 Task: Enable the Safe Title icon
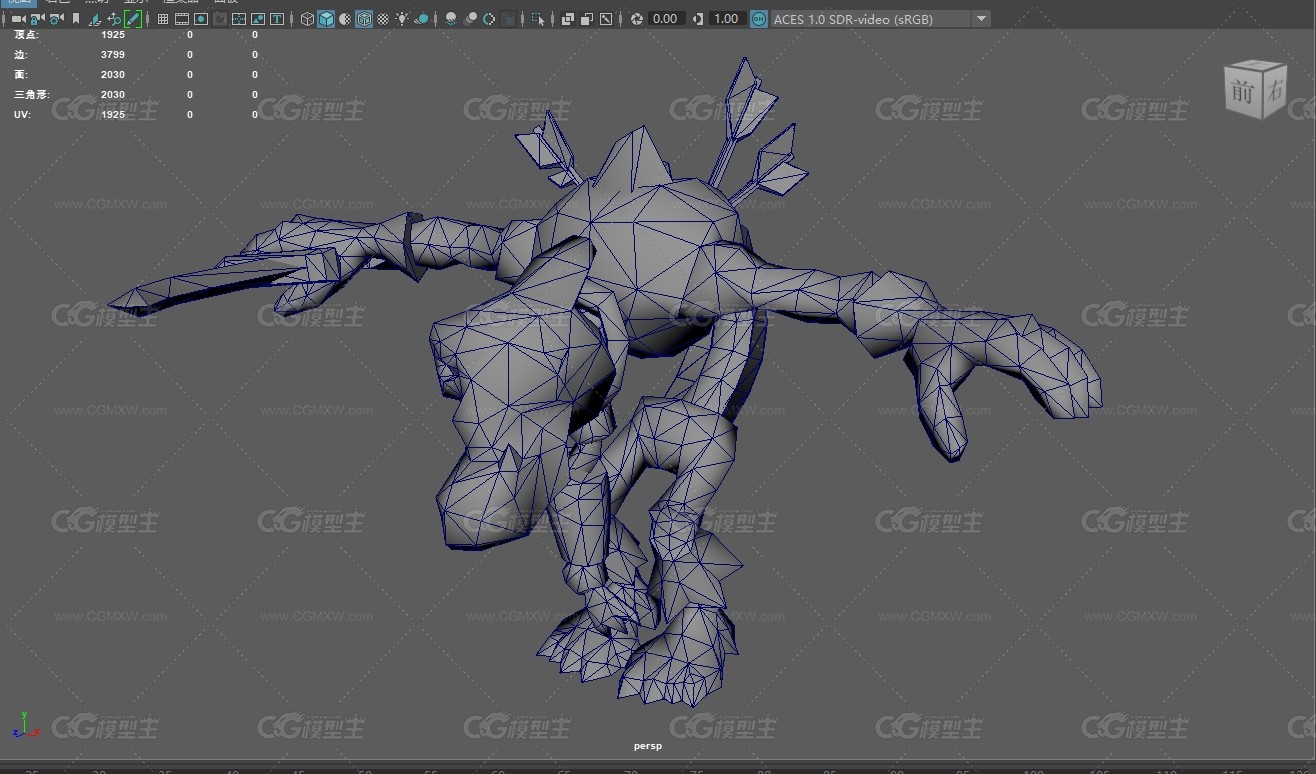pos(276,19)
